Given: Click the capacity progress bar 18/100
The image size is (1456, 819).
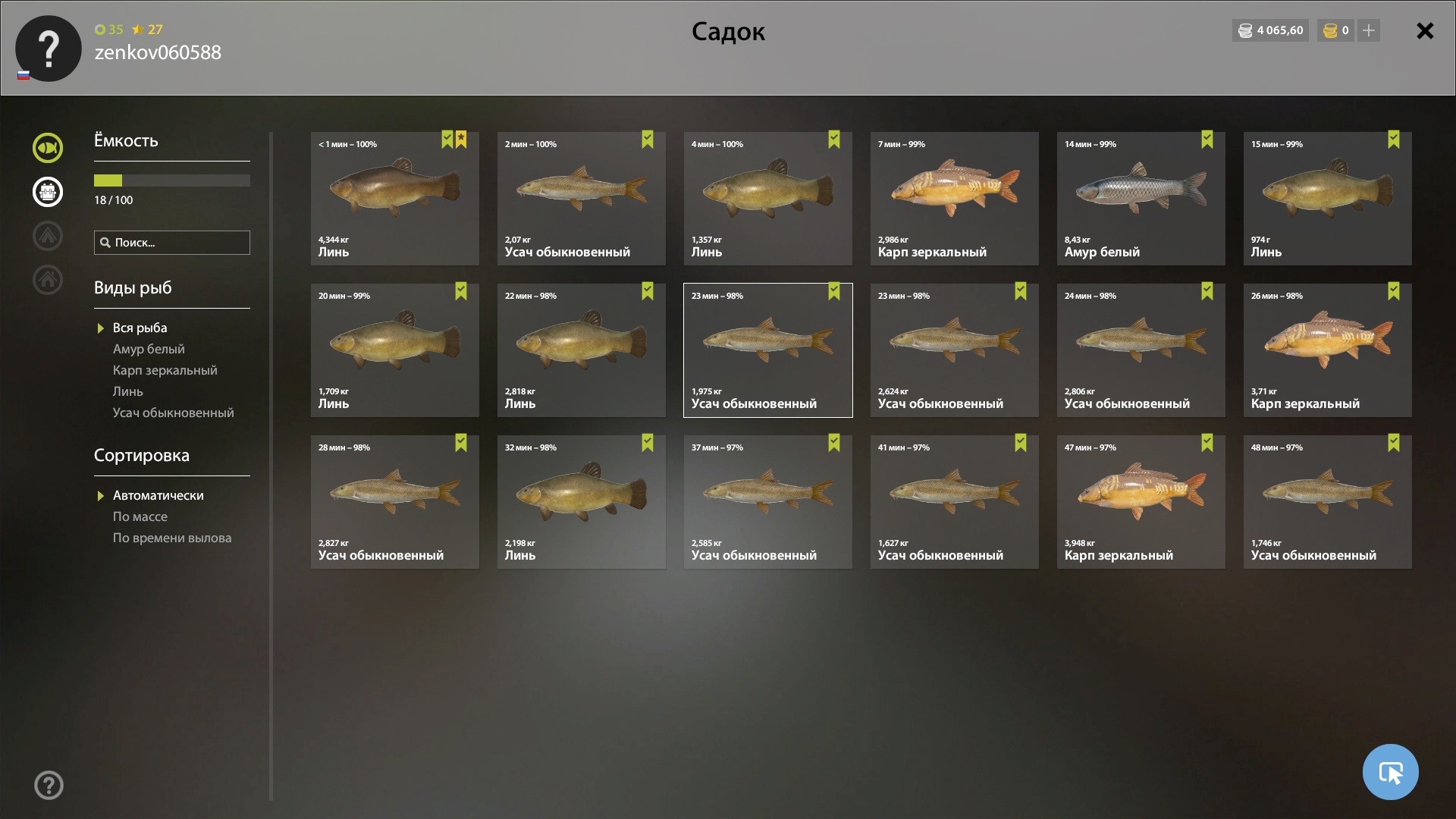Looking at the screenshot, I should click(x=172, y=180).
